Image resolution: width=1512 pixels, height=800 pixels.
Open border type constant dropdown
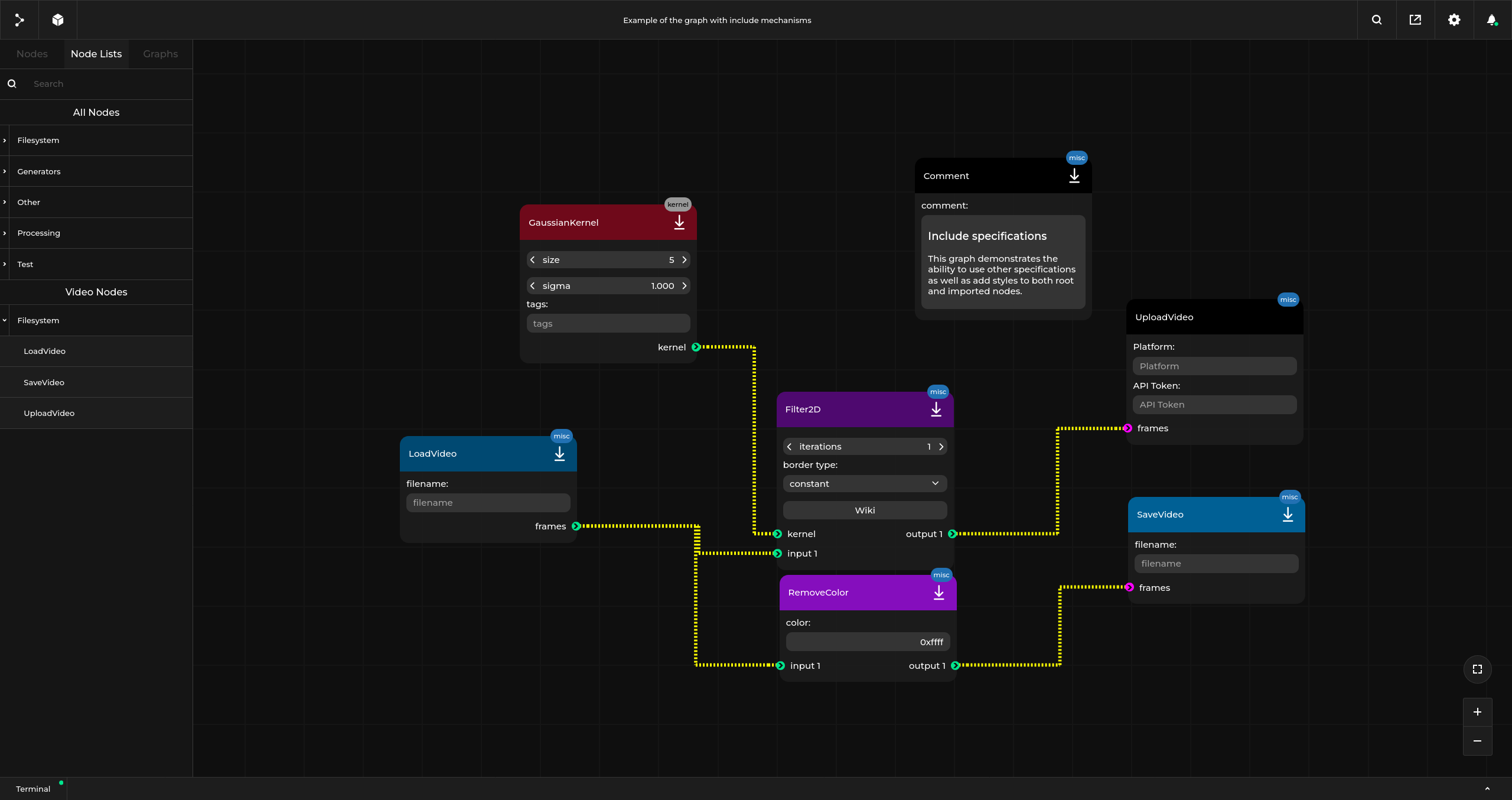[865, 484]
